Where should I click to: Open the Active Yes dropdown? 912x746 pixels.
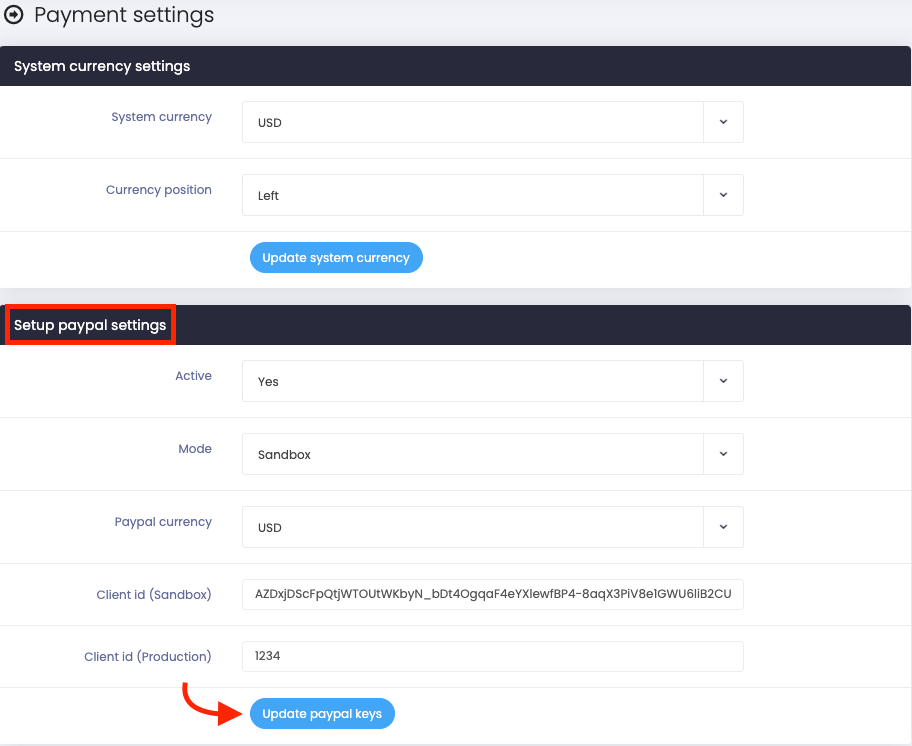click(x=493, y=381)
